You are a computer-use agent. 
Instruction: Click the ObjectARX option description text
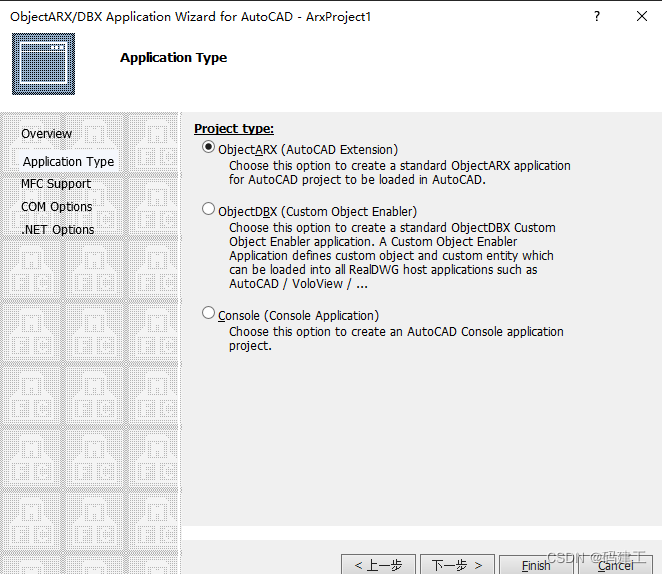(x=399, y=173)
